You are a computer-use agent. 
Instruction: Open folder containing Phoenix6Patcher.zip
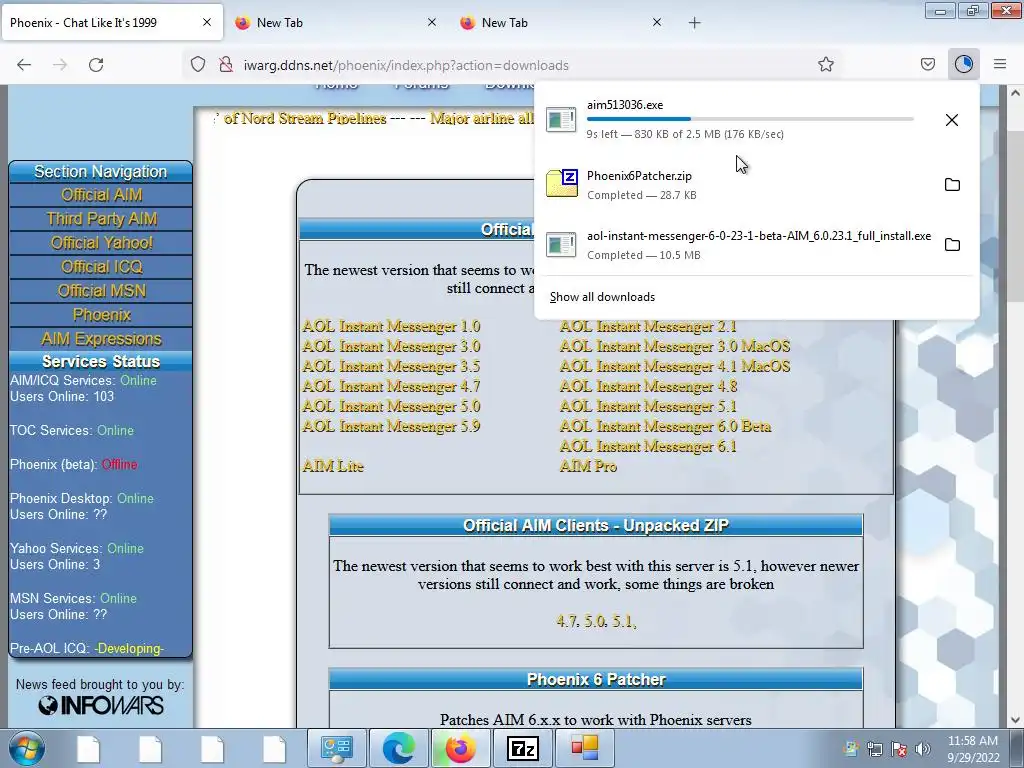[952, 184]
